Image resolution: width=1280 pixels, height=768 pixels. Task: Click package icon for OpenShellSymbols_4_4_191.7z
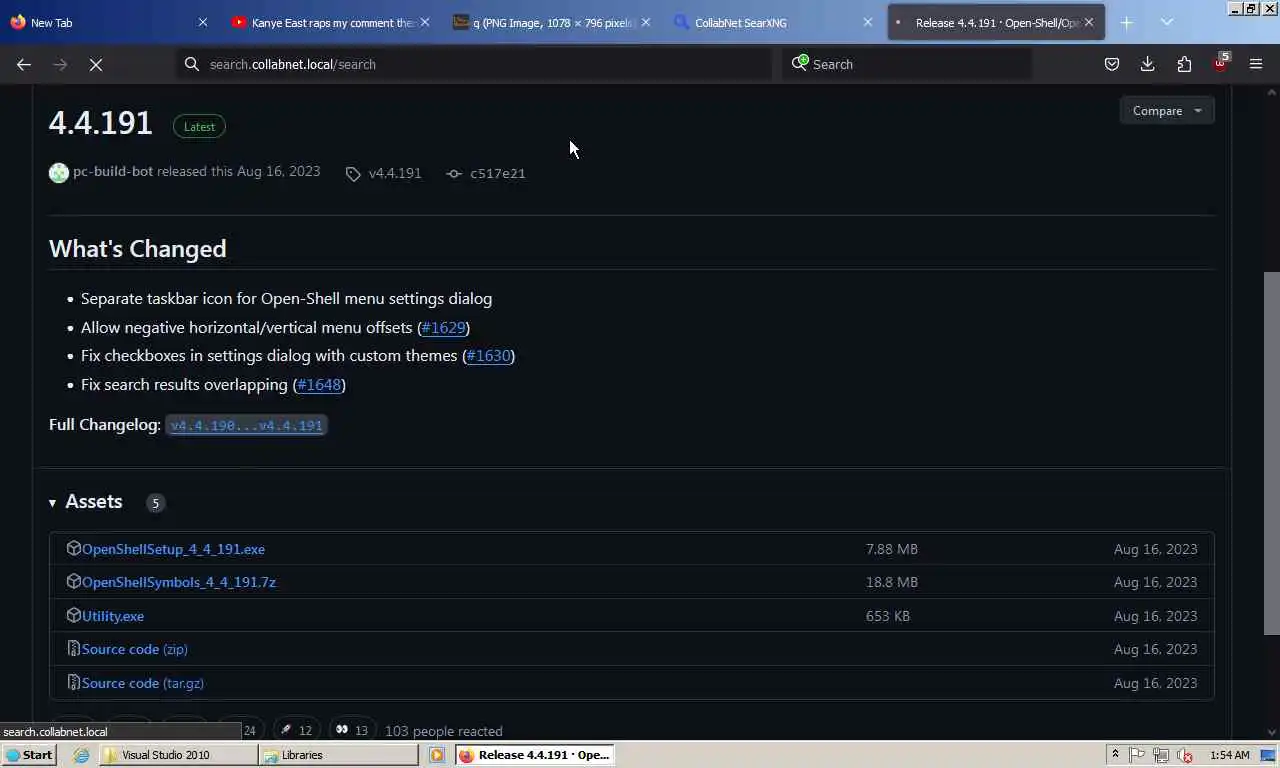click(73, 581)
